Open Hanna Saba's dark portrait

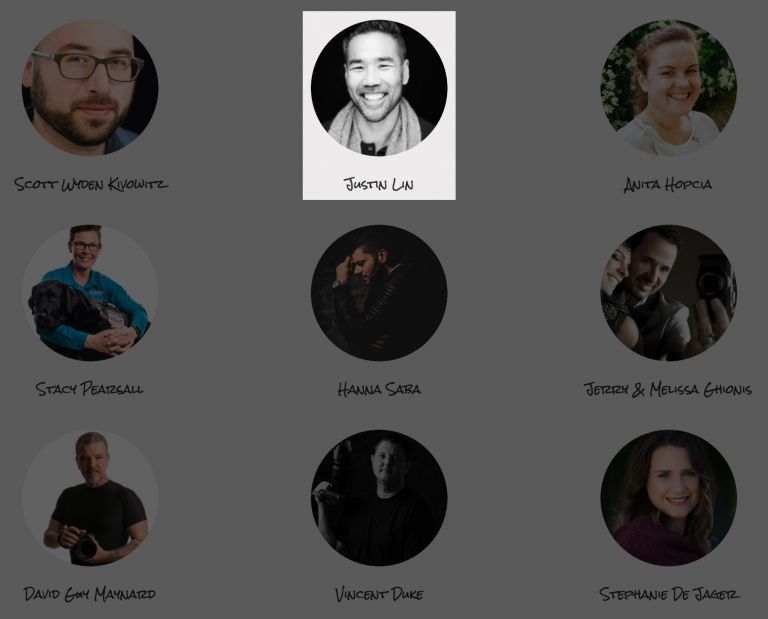[x=379, y=293]
